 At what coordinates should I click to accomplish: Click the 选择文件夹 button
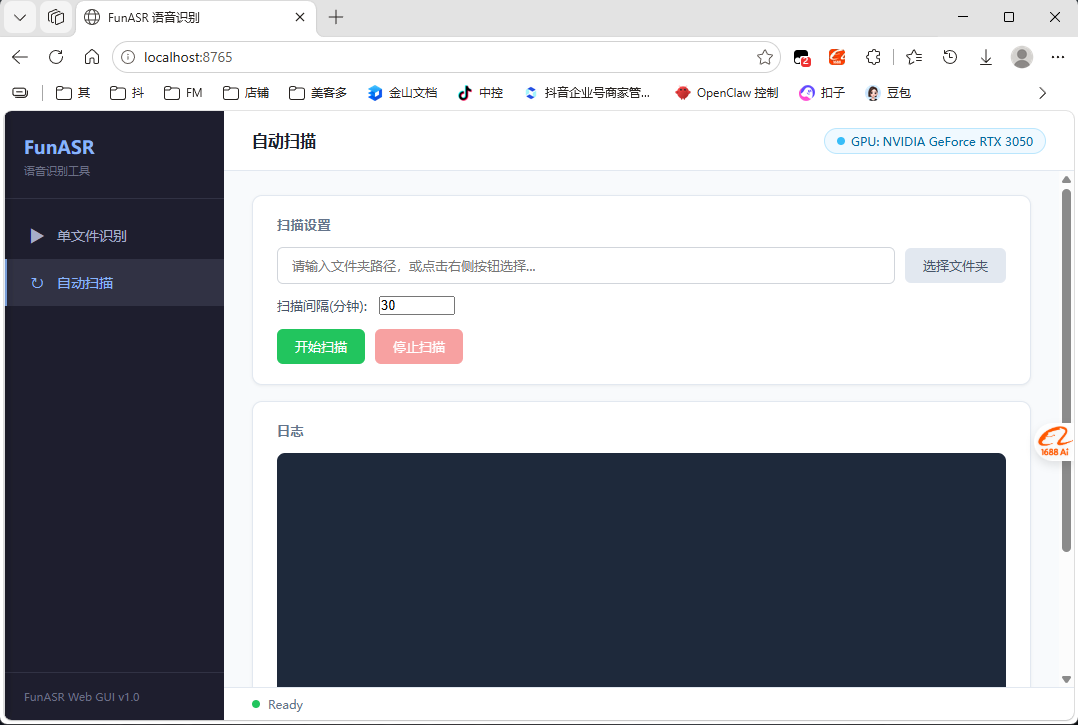click(955, 265)
